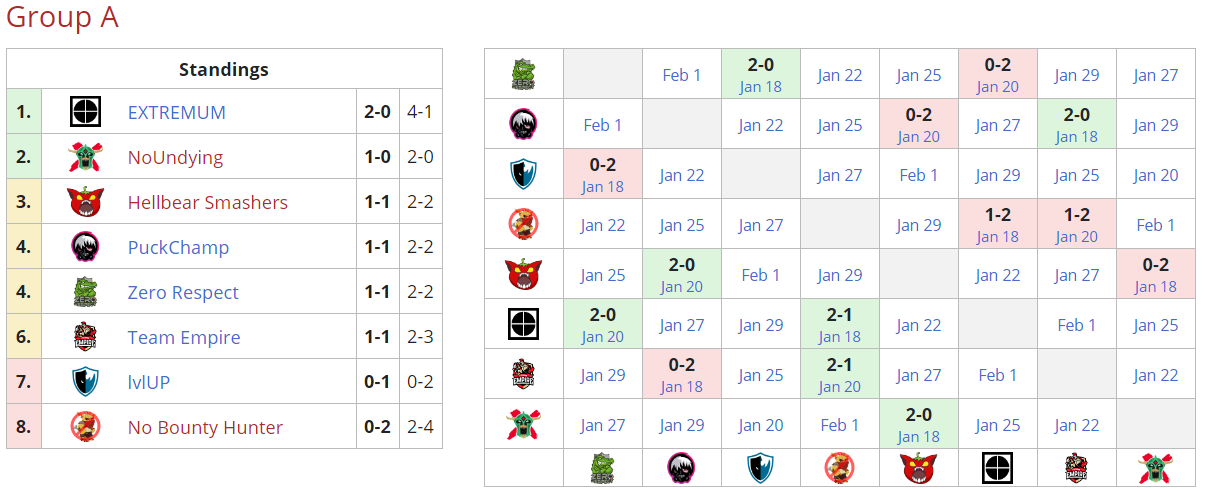Select EXTREMUM logo in crosstable bottom row
Viewport: 1205px width, 489px height.
[997, 467]
